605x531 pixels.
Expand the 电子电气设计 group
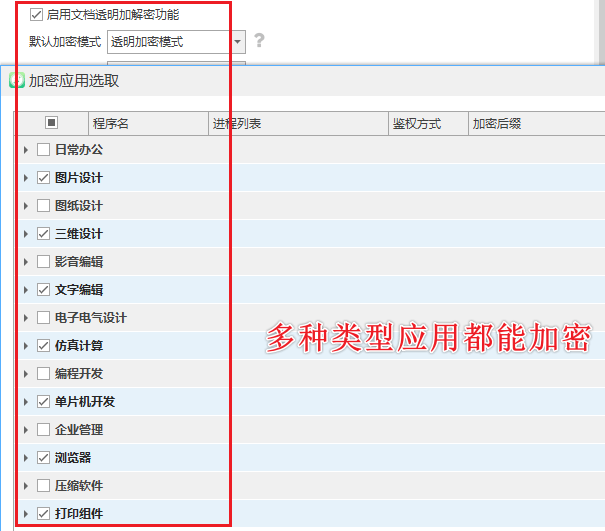click(26, 318)
